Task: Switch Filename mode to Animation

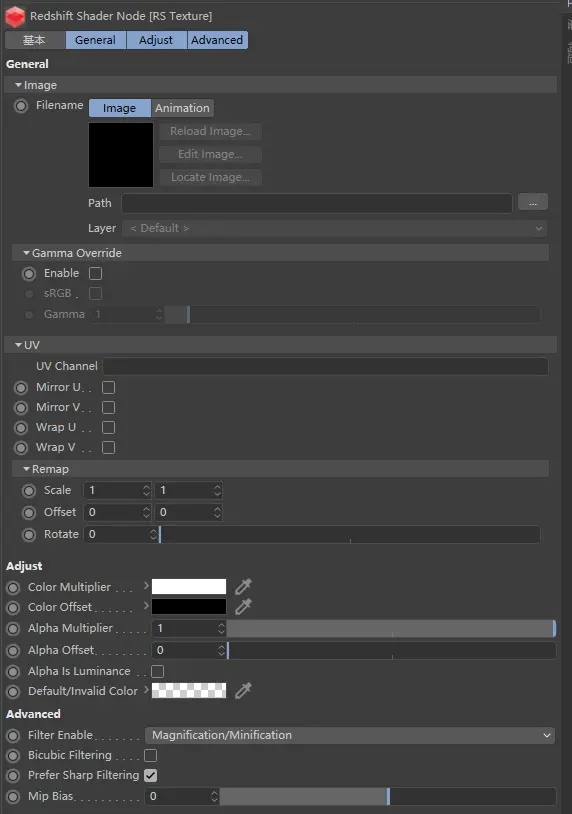Action: click(x=182, y=108)
